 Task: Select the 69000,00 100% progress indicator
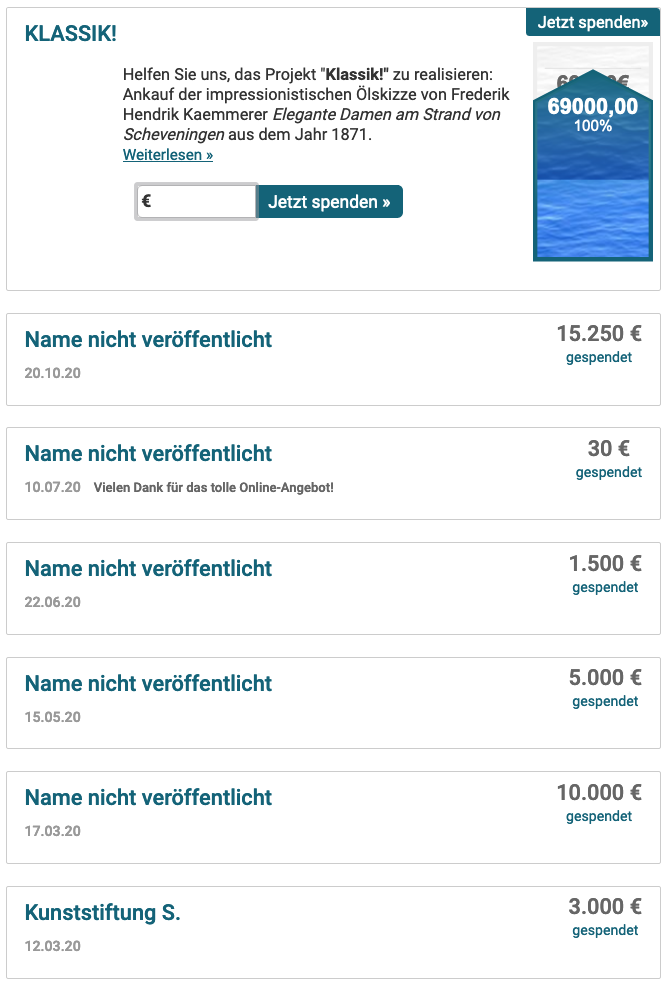593,114
